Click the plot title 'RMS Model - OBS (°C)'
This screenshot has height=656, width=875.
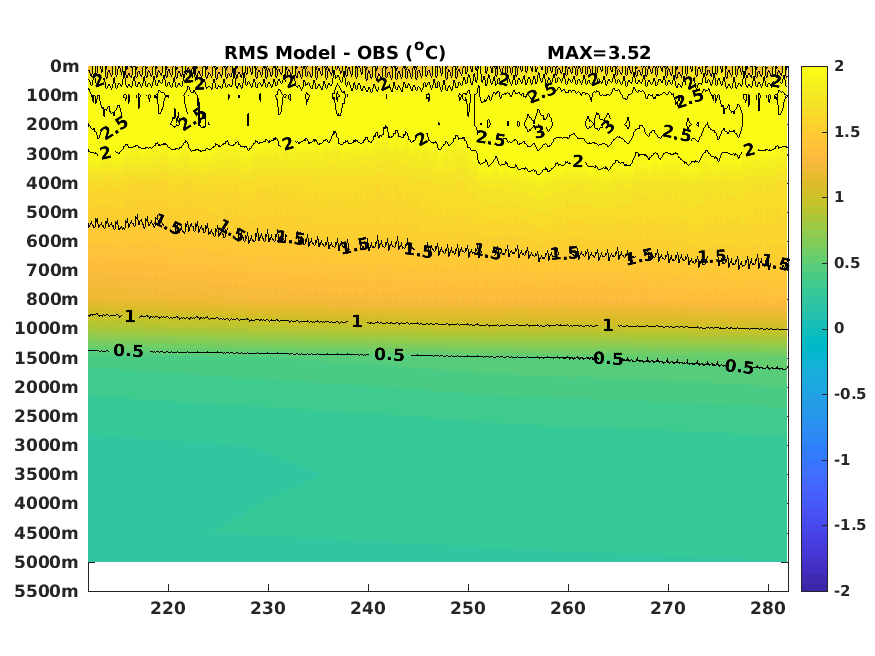click(x=335, y=52)
